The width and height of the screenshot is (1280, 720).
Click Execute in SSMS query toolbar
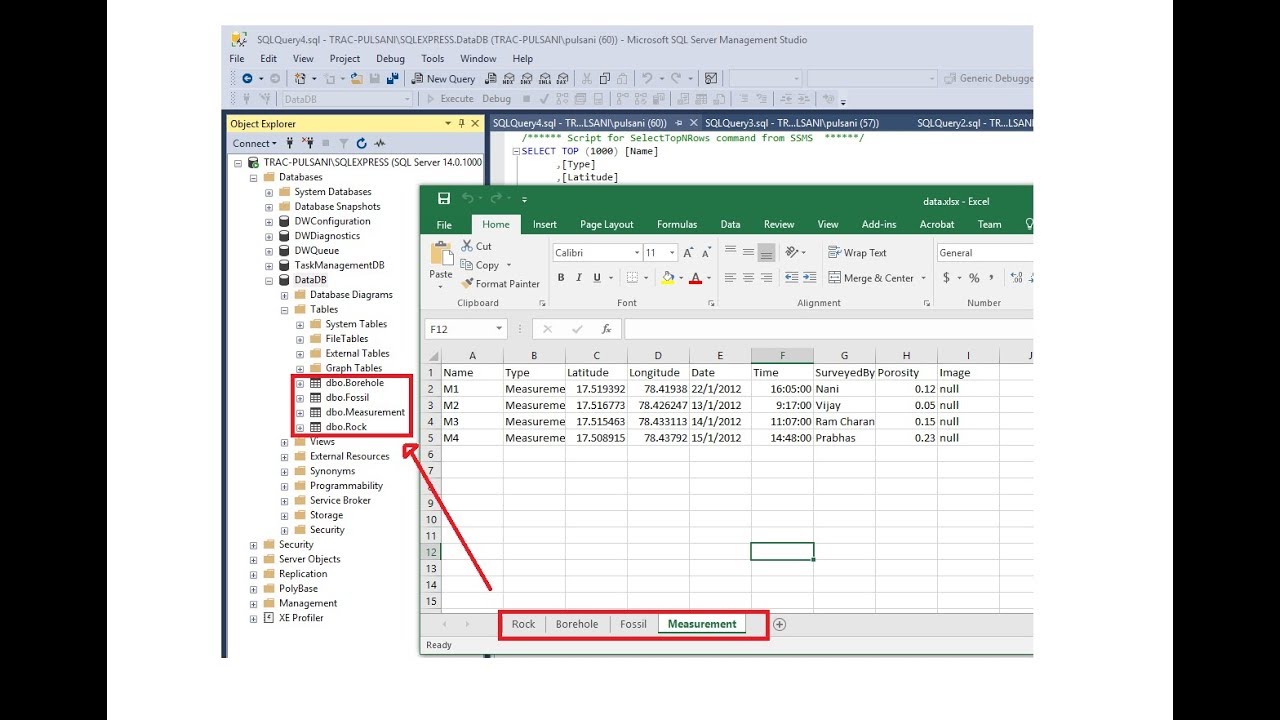(x=450, y=99)
